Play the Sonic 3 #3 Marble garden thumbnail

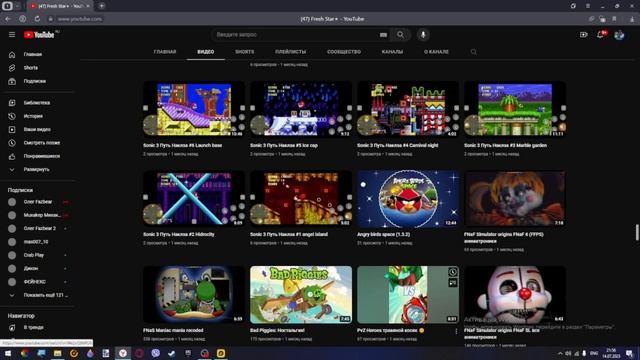coord(515,109)
